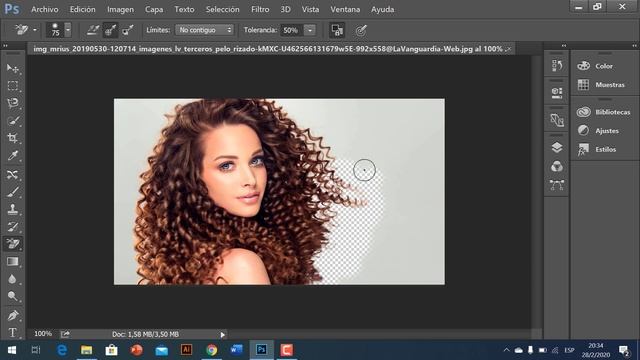640x360 pixels.
Task: Open Adobe Illustrator from taskbar
Action: (x=187, y=350)
